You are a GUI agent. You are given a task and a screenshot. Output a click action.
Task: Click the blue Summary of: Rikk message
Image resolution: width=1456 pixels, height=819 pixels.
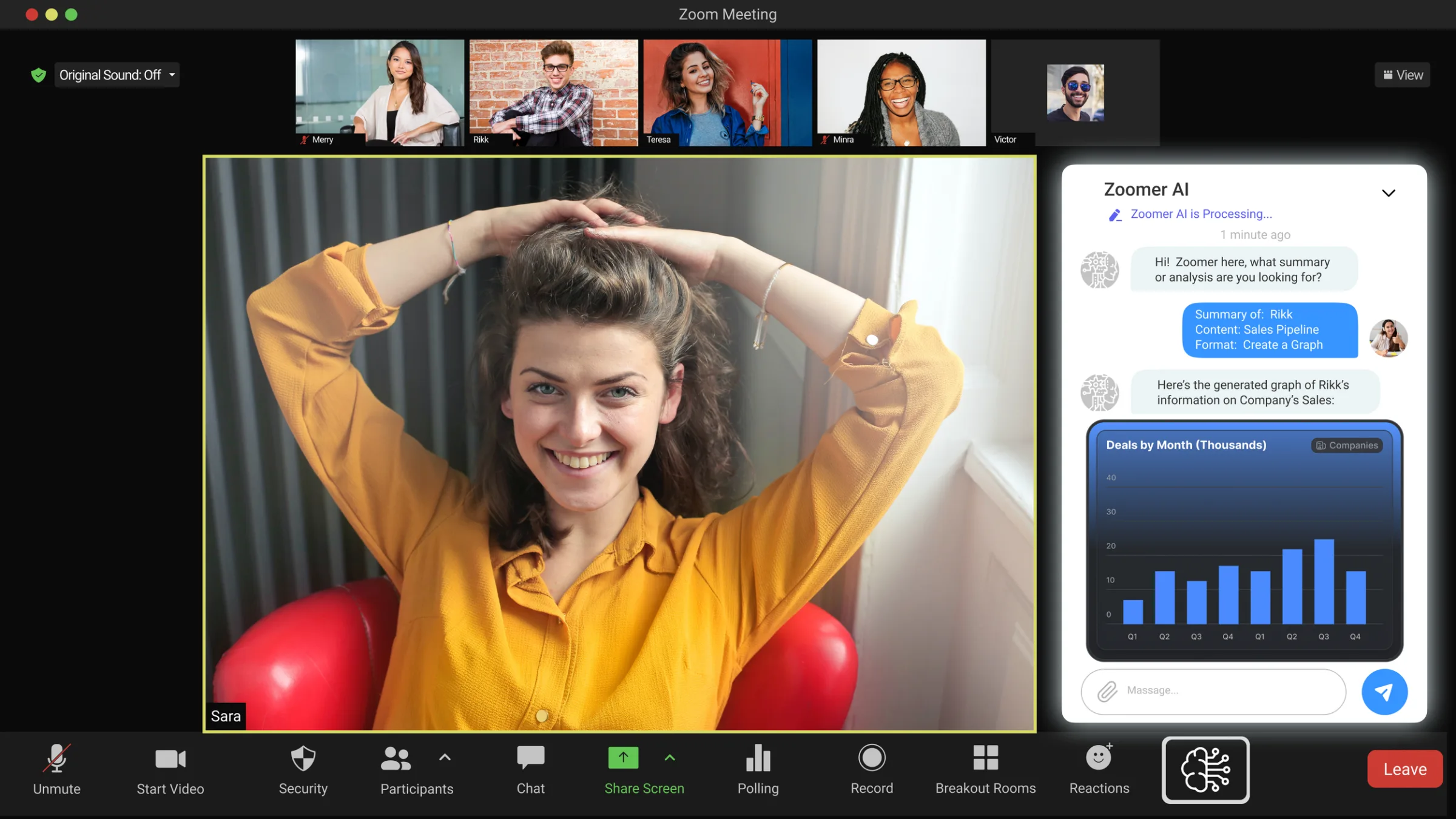(1270, 330)
